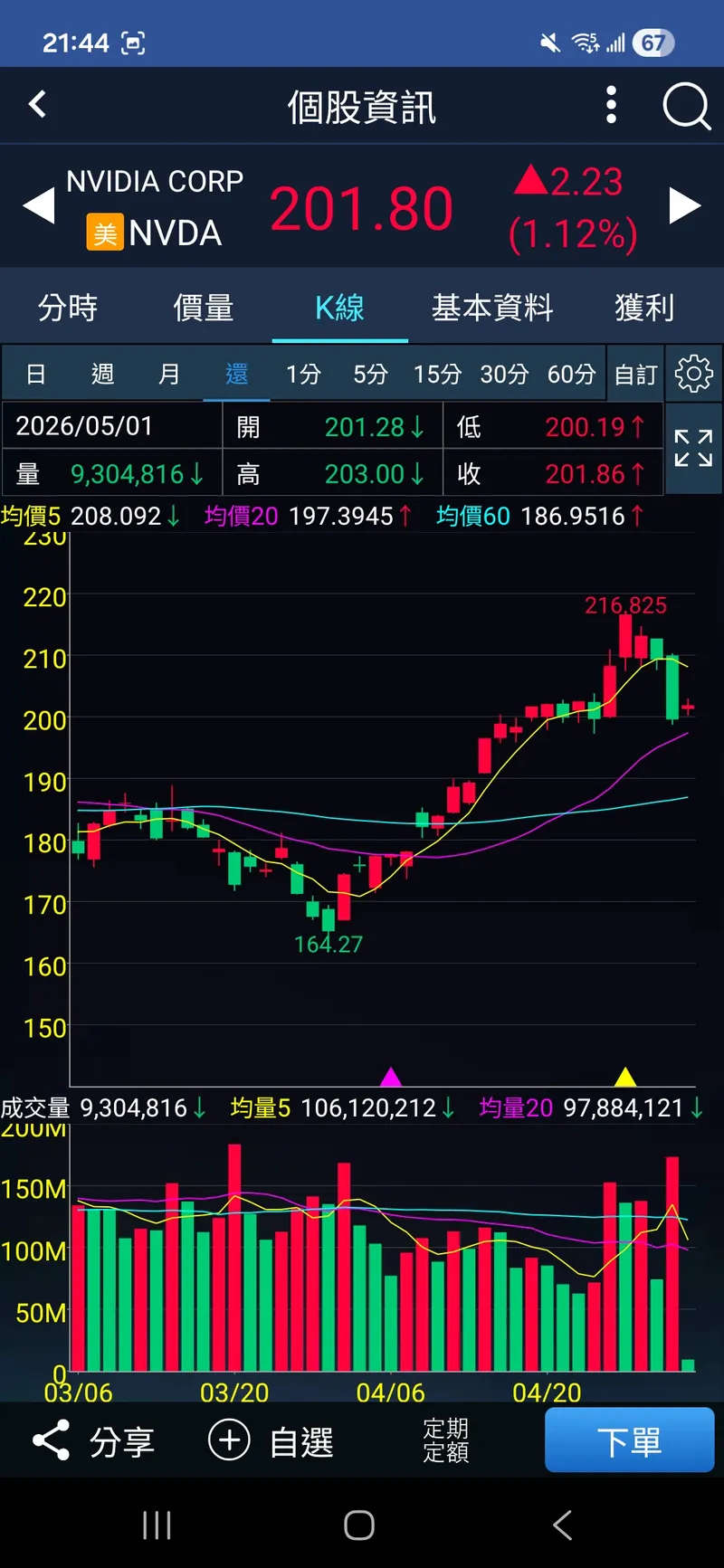Tap the share icon at bottom left
Screen dimensions: 724x1568
(51, 1440)
